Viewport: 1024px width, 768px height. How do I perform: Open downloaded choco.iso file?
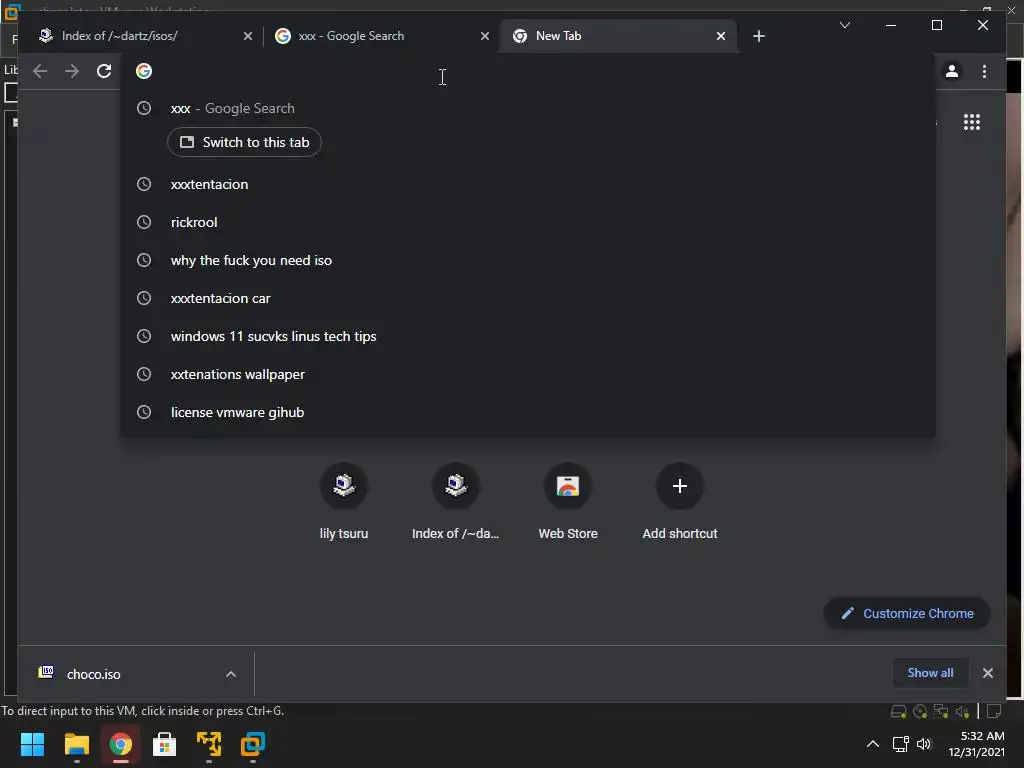click(x=93, y=674)
